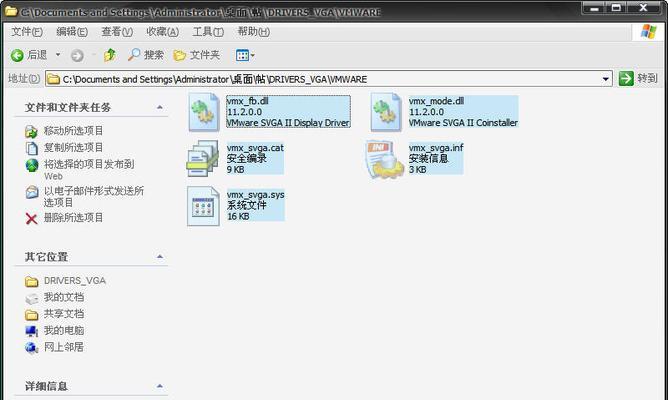Image resolution: width=668 pixels, height=400 pixels.
Task: Select the vmx_svga.inf file icon
Action: pos(385,158)
